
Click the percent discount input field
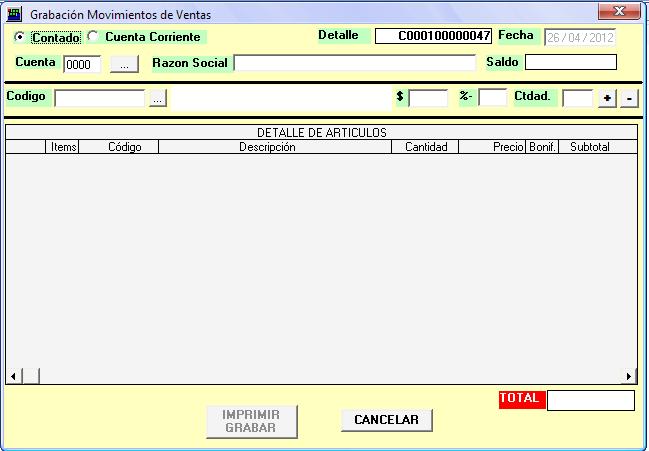[x=492, y=98]
